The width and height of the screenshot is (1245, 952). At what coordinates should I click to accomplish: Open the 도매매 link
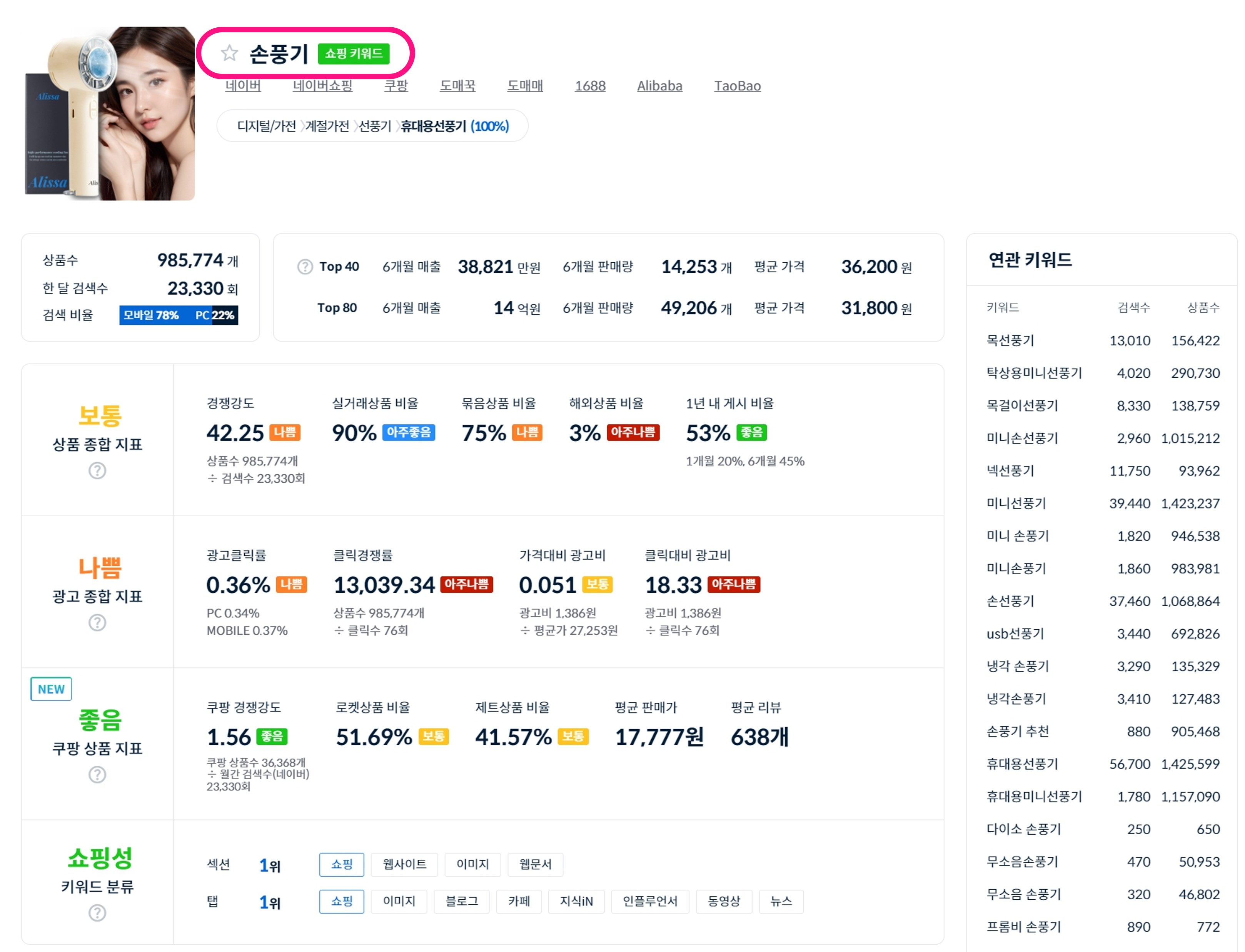point(525,85)
